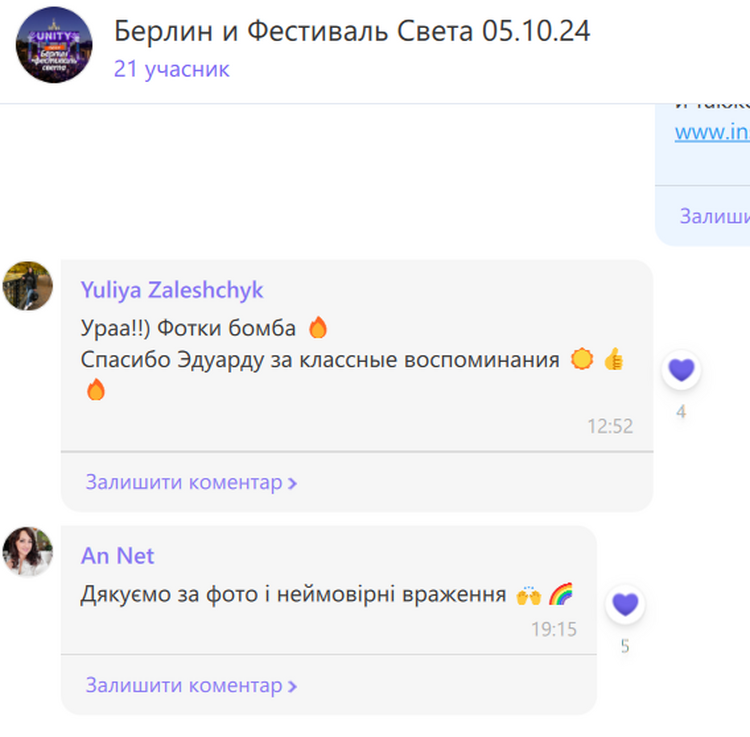Click the 19:15 message timestamp
Screen dimensions: 750x737
(x=554, y=629)
